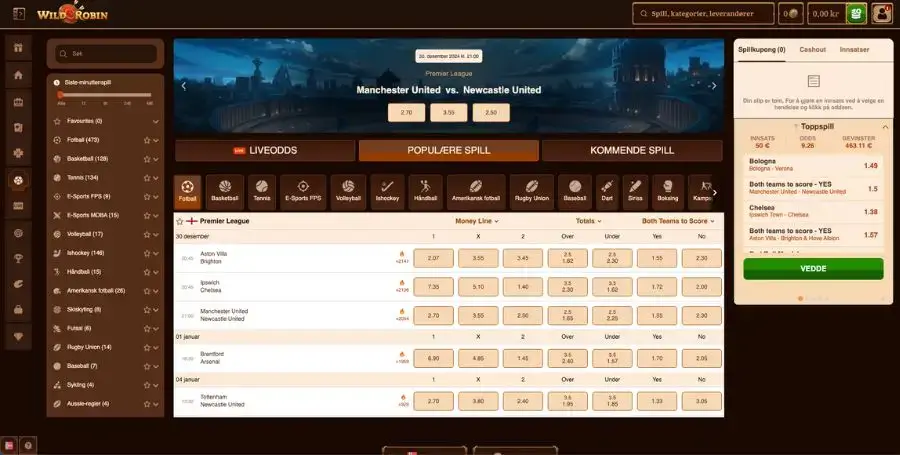Show next sports with right arrow
The width and height of the screenshot is (900, 455).
tap(715, 192)
